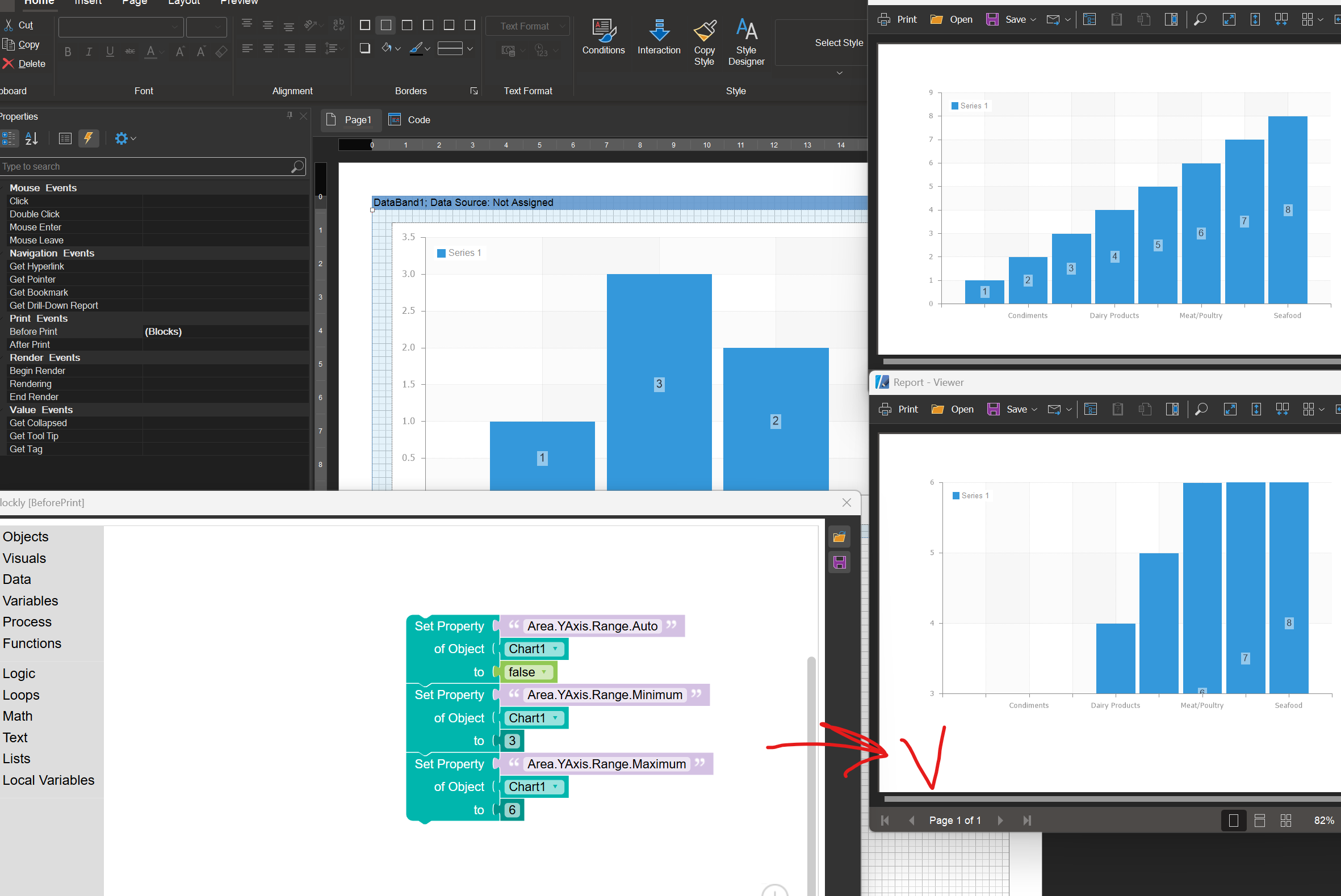Expand the Borders group dialog launcher
1341x896 pixels.
point(474,91)
